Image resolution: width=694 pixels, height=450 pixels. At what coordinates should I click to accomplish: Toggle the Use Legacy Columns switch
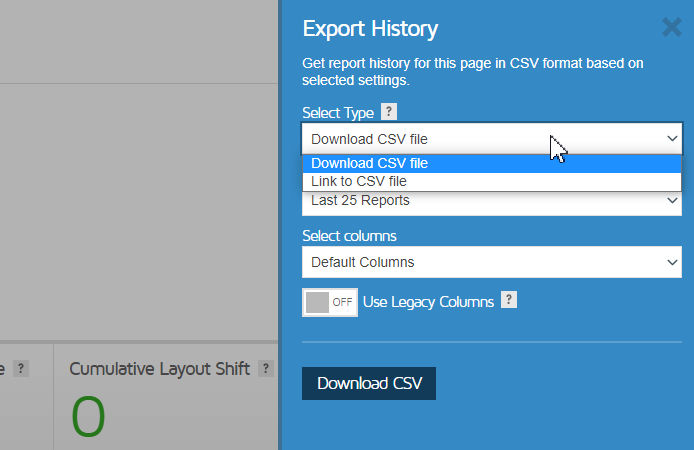coord(330,302)
